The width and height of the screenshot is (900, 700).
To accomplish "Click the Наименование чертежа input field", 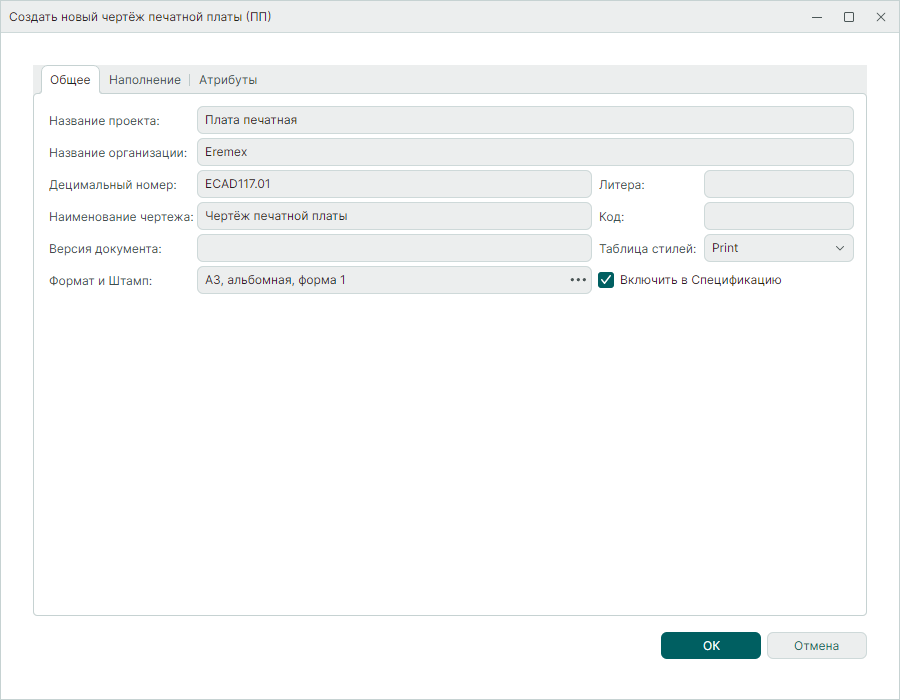I will tap(394, 216).
